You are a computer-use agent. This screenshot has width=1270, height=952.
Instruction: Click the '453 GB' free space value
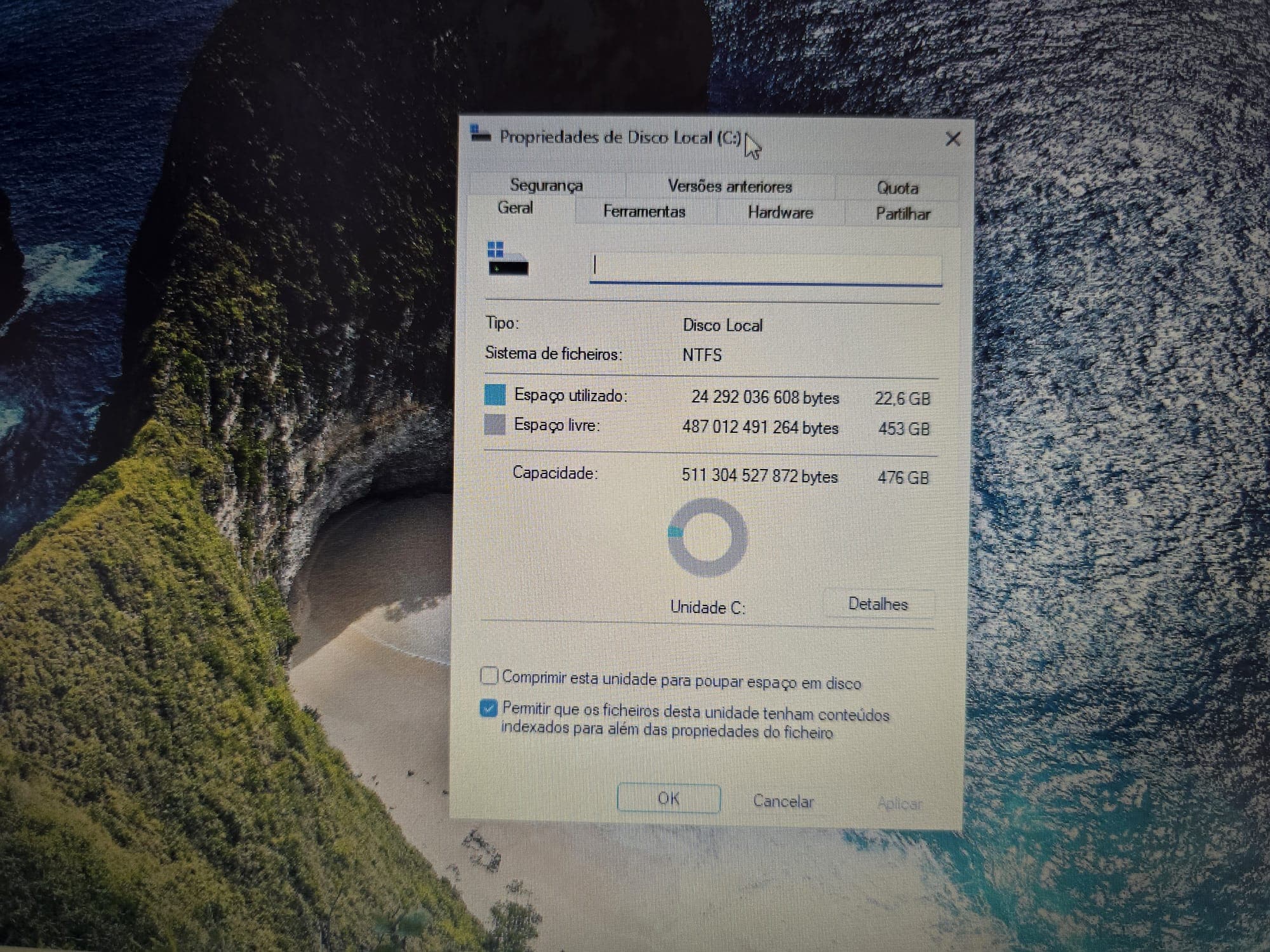coord(904,429)
